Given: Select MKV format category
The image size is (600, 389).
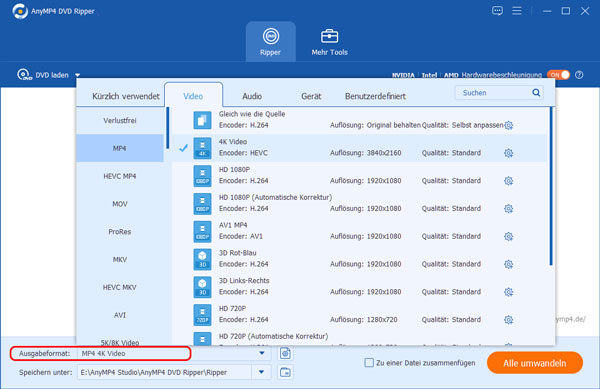Looking at the screenshot, I should 120,259.
